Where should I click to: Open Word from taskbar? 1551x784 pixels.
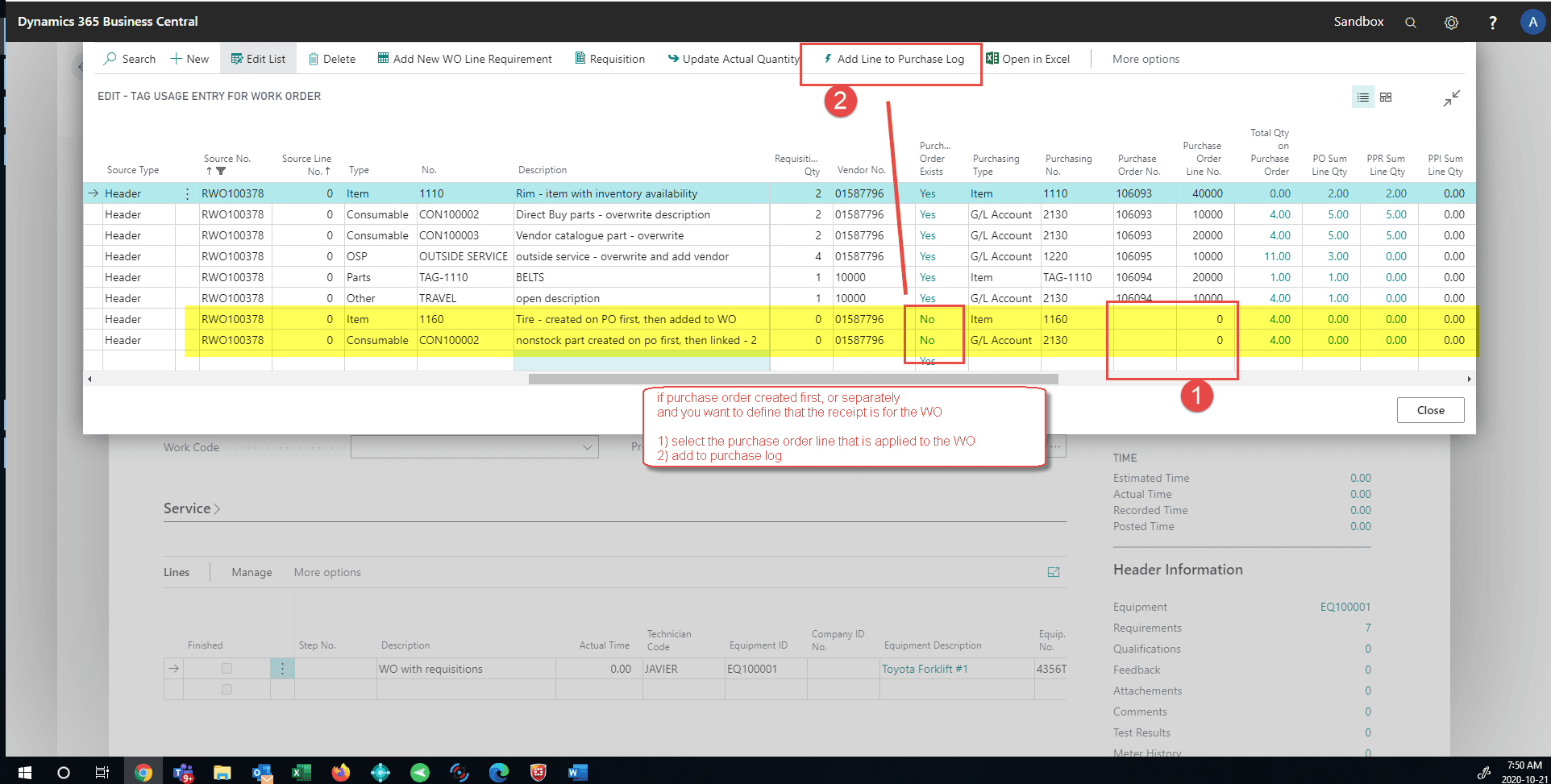577,773
